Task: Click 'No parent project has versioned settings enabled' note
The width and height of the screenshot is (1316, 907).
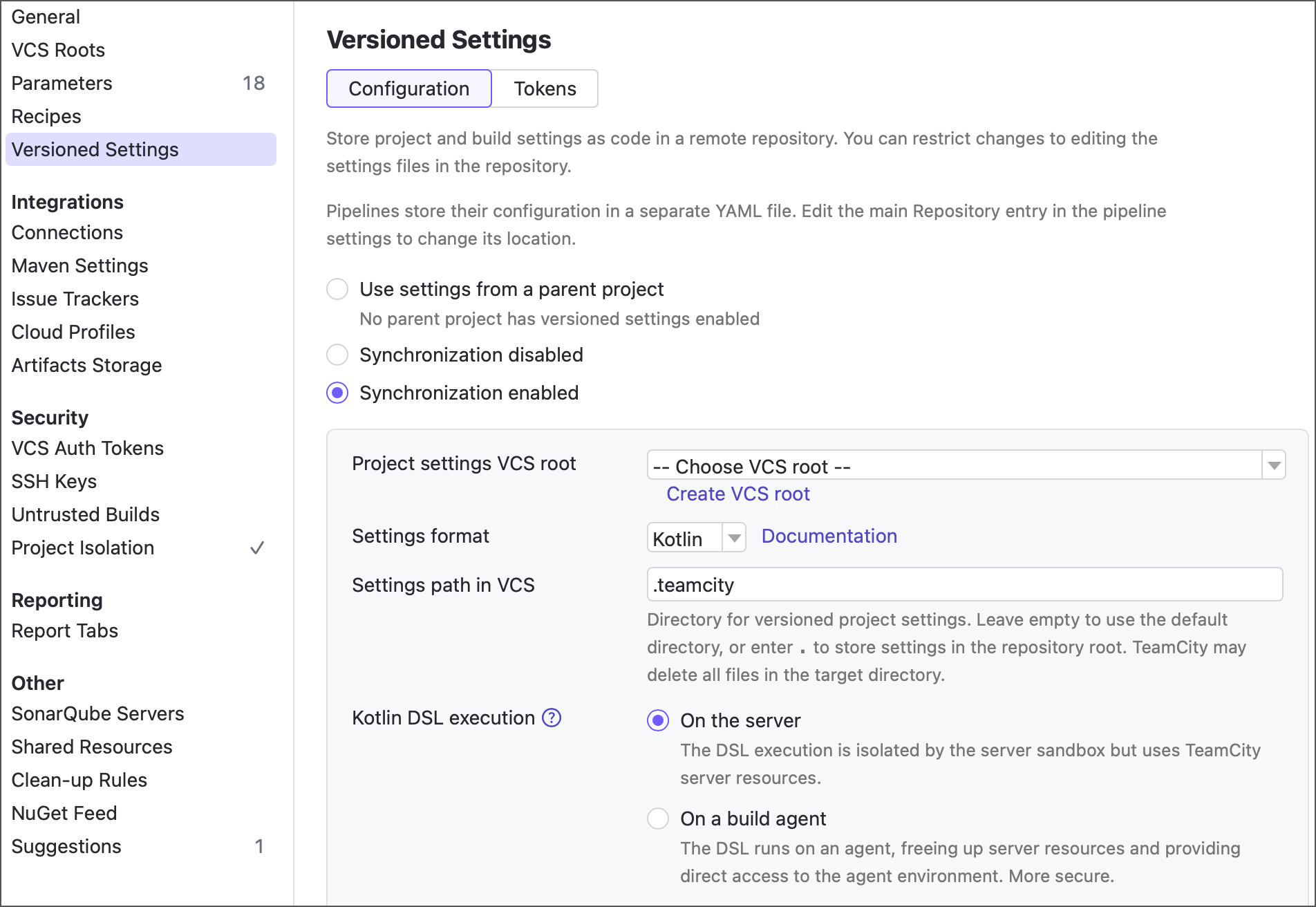Action: (559, 319)
